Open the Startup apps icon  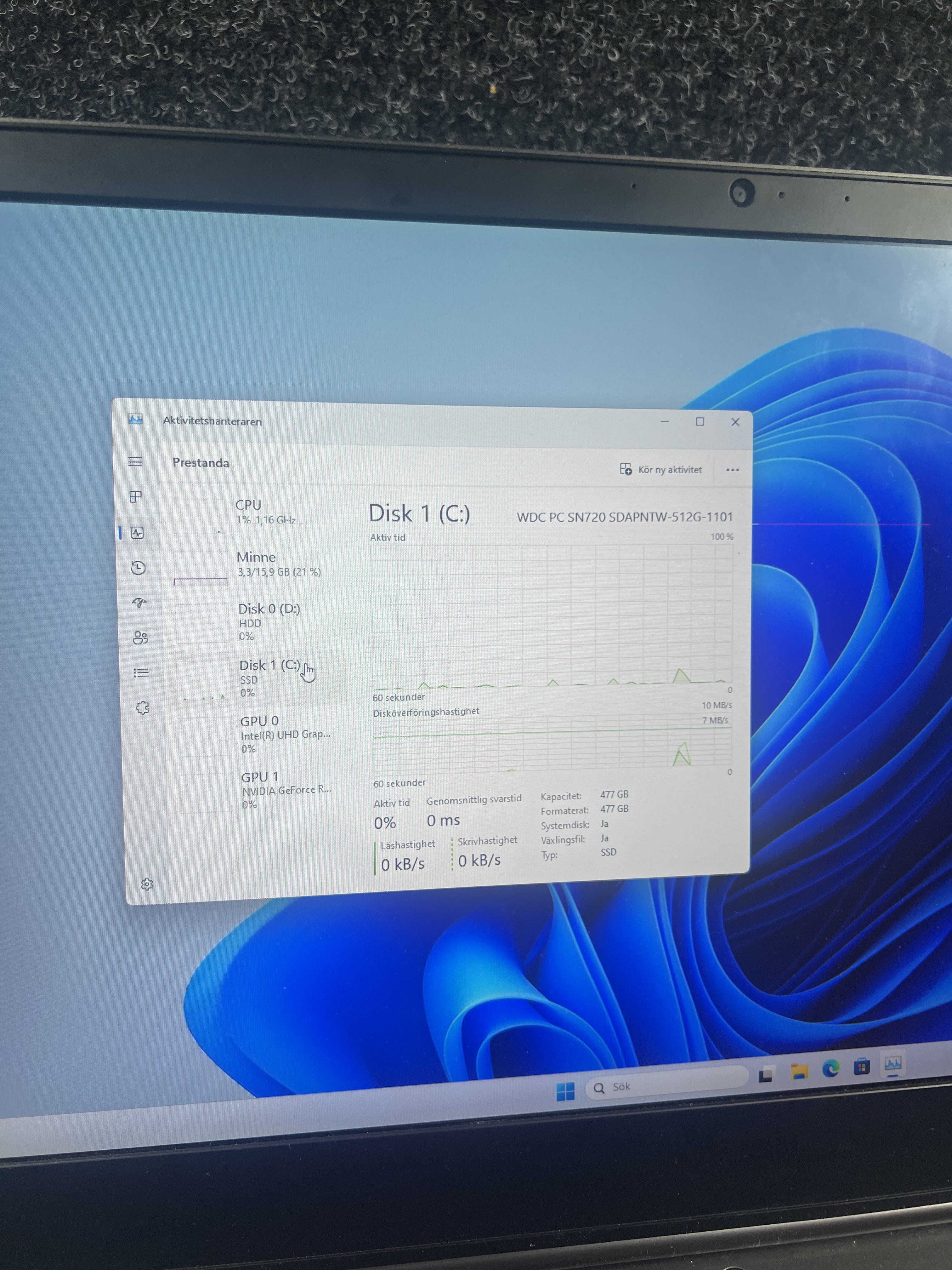pos(139,603)
